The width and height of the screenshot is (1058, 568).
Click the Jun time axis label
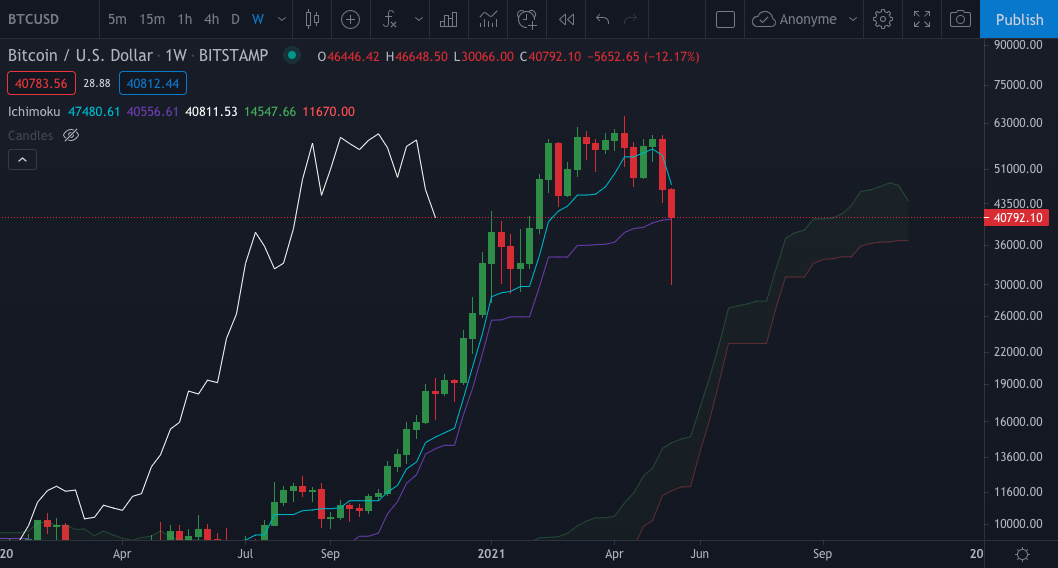coord(700,554)
